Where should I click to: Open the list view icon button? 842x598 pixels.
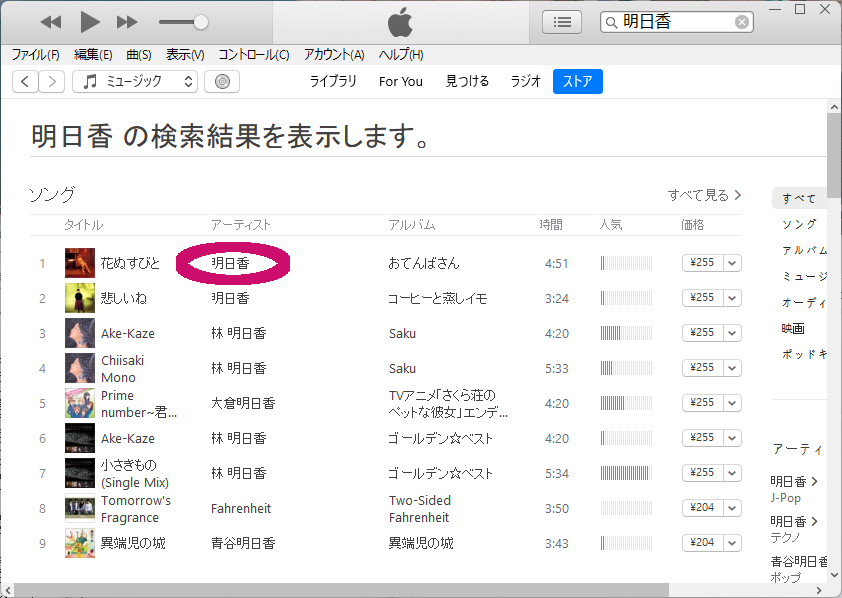tap(562, 22)
